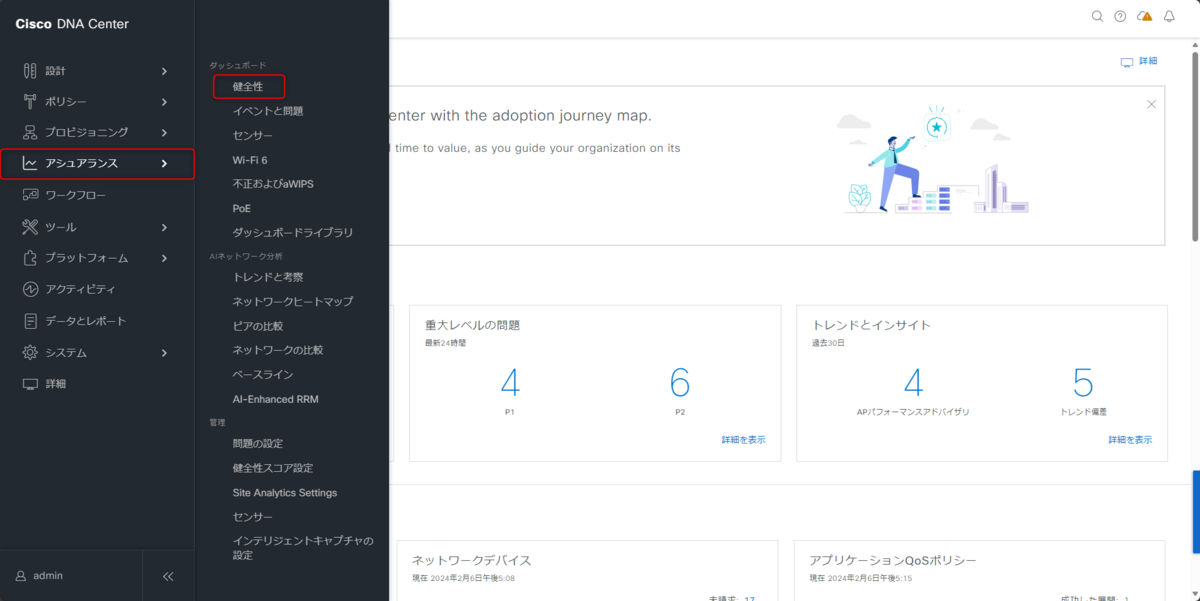This screenshot has height=601, width=1200.
Task: Click the ネットワークデバイス card title
Action: click(x=472, y=561)
